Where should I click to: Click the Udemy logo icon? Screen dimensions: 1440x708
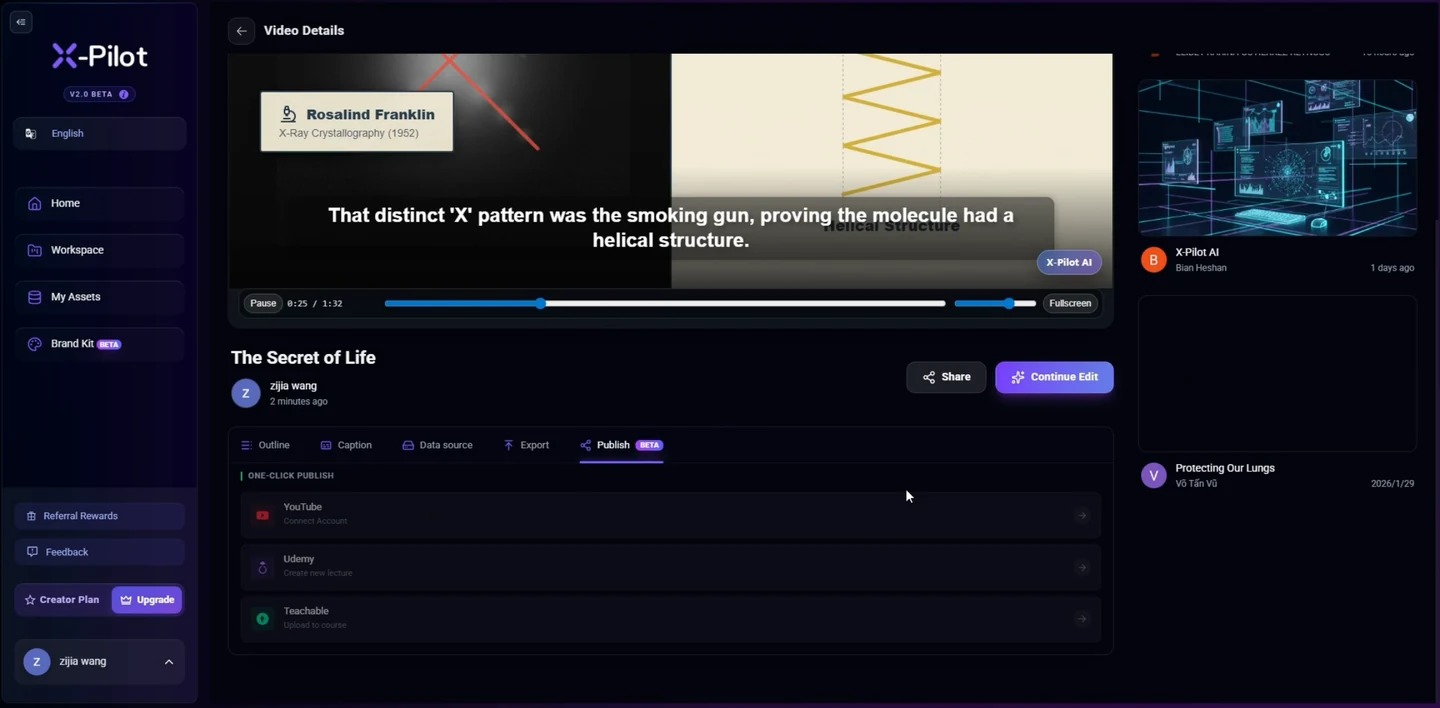point(262,567)
